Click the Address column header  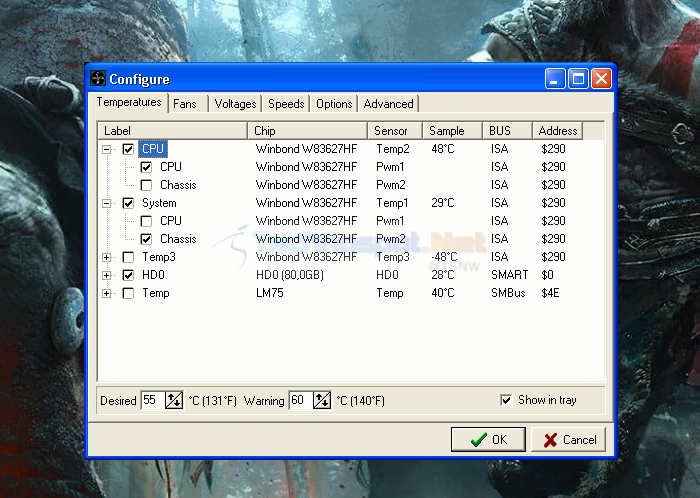(x=558, y=131)
